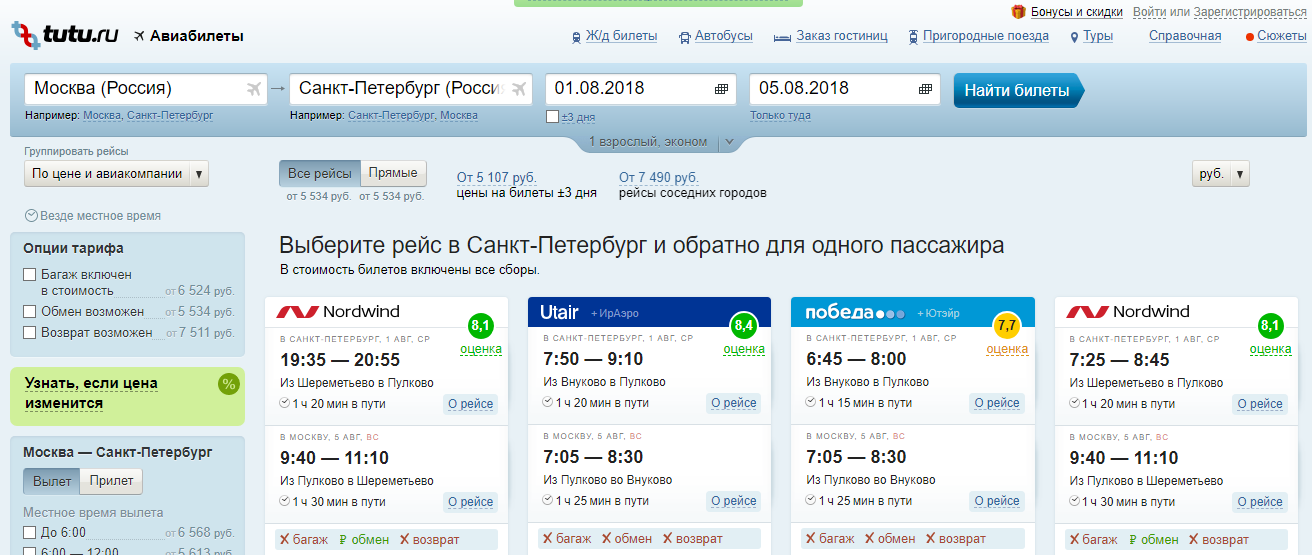Open О рейсе for Nordwind 19:35 flight
The width and height of the screenshot is (1312, 555).
[x=470, y=404]
